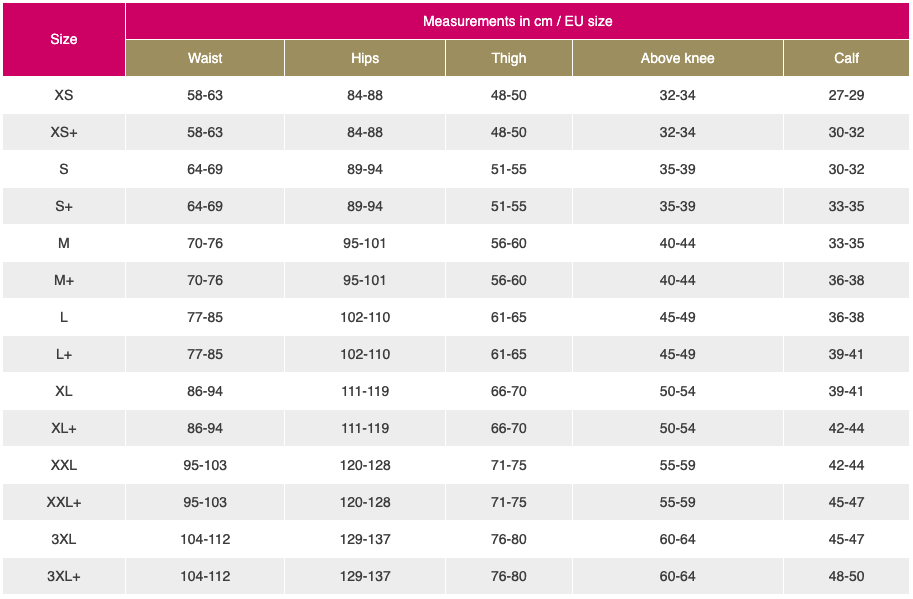Select the Waist column header

tap(205, 58)
